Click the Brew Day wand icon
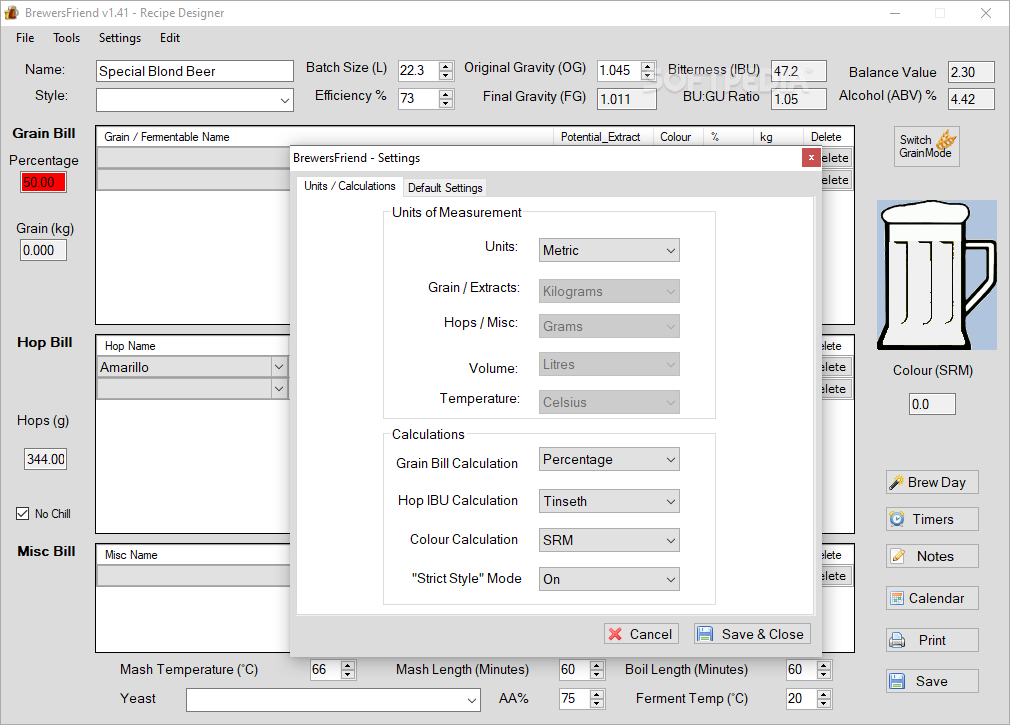 click(896, 482)
